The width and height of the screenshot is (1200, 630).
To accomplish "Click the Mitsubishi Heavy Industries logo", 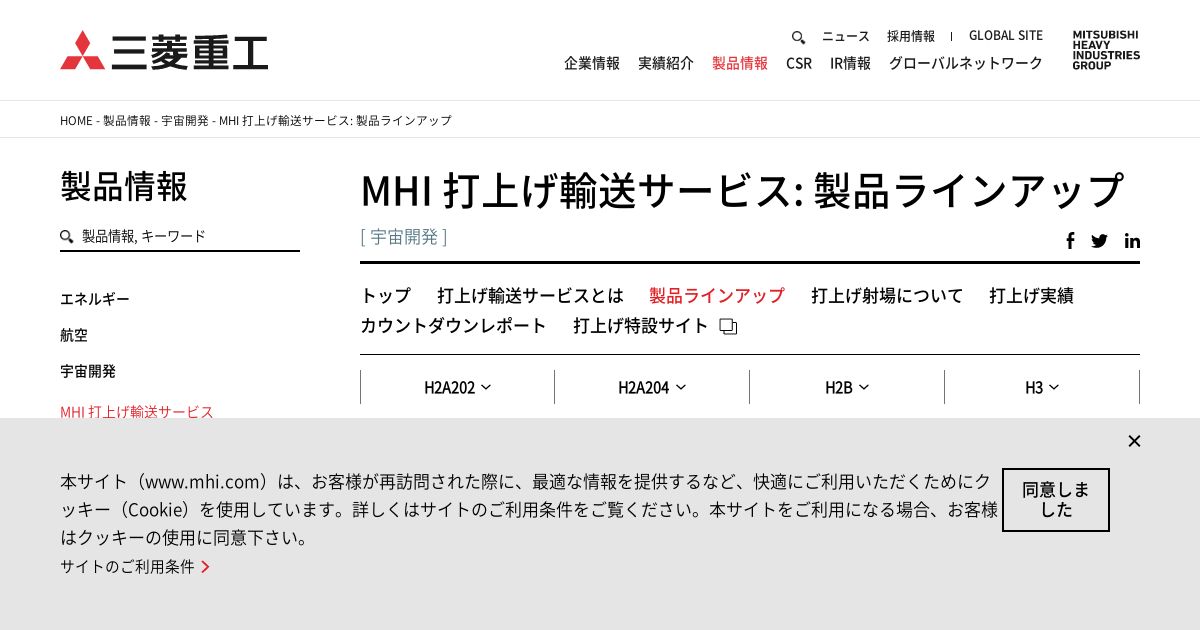I will pos(164,50).
